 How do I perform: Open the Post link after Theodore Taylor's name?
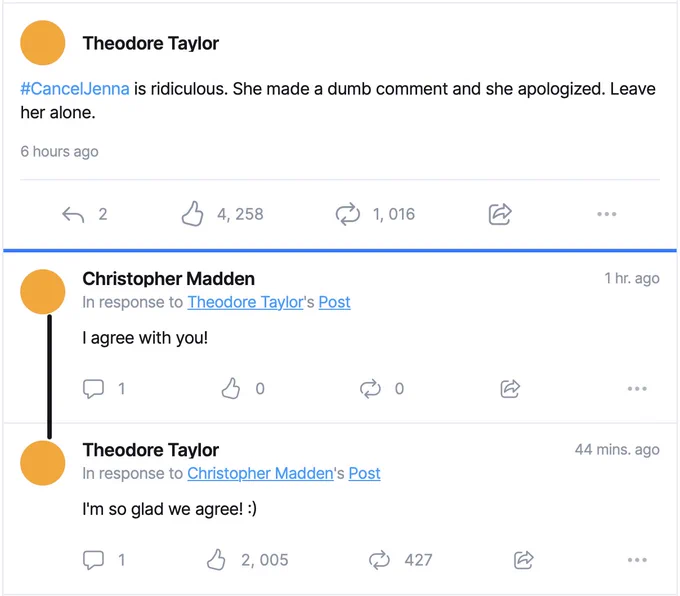point(334,302)
